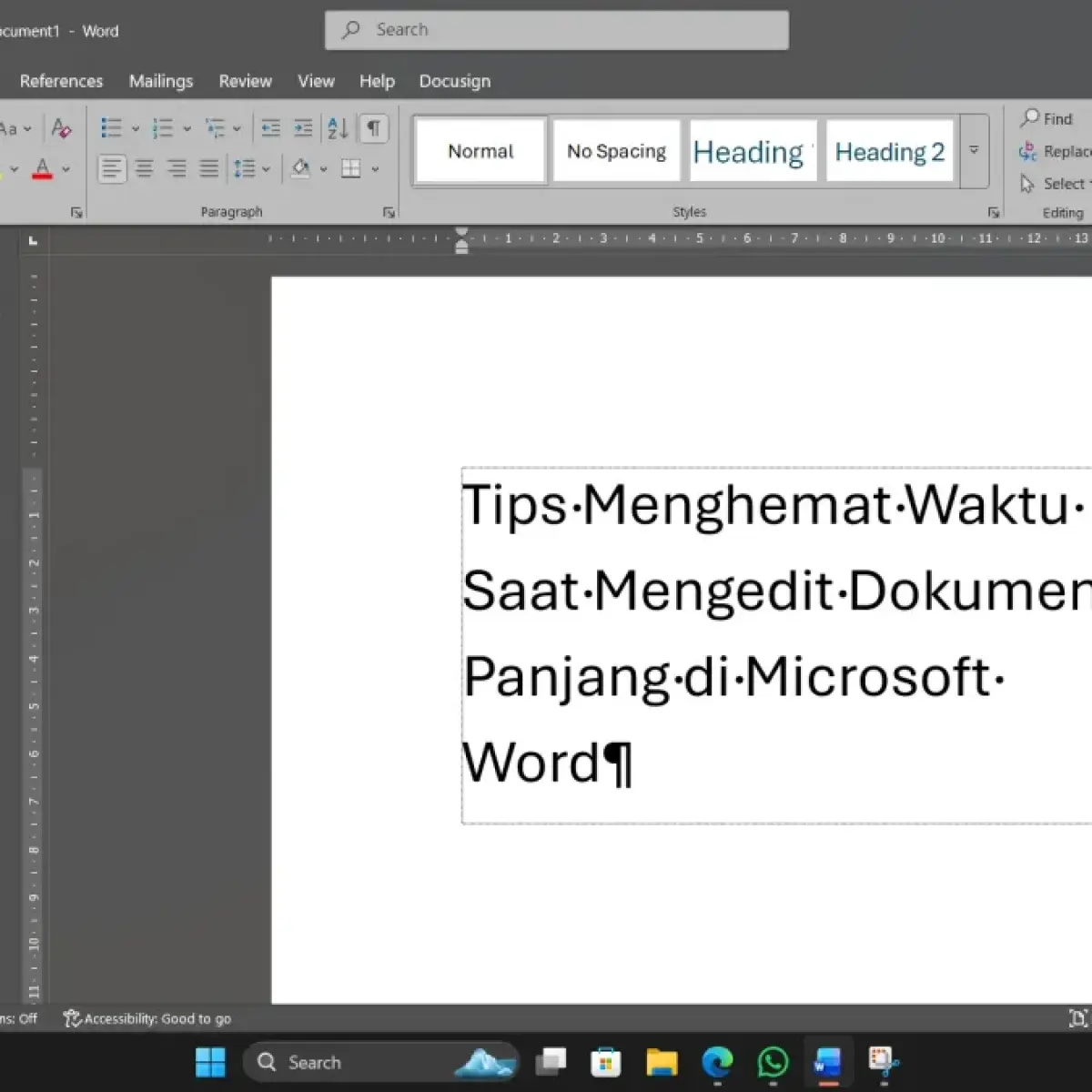This screenshot has height=1092, width=1092.
Task: Open Microsoft Edge from the taskbar
Action: click(717, 1062)
